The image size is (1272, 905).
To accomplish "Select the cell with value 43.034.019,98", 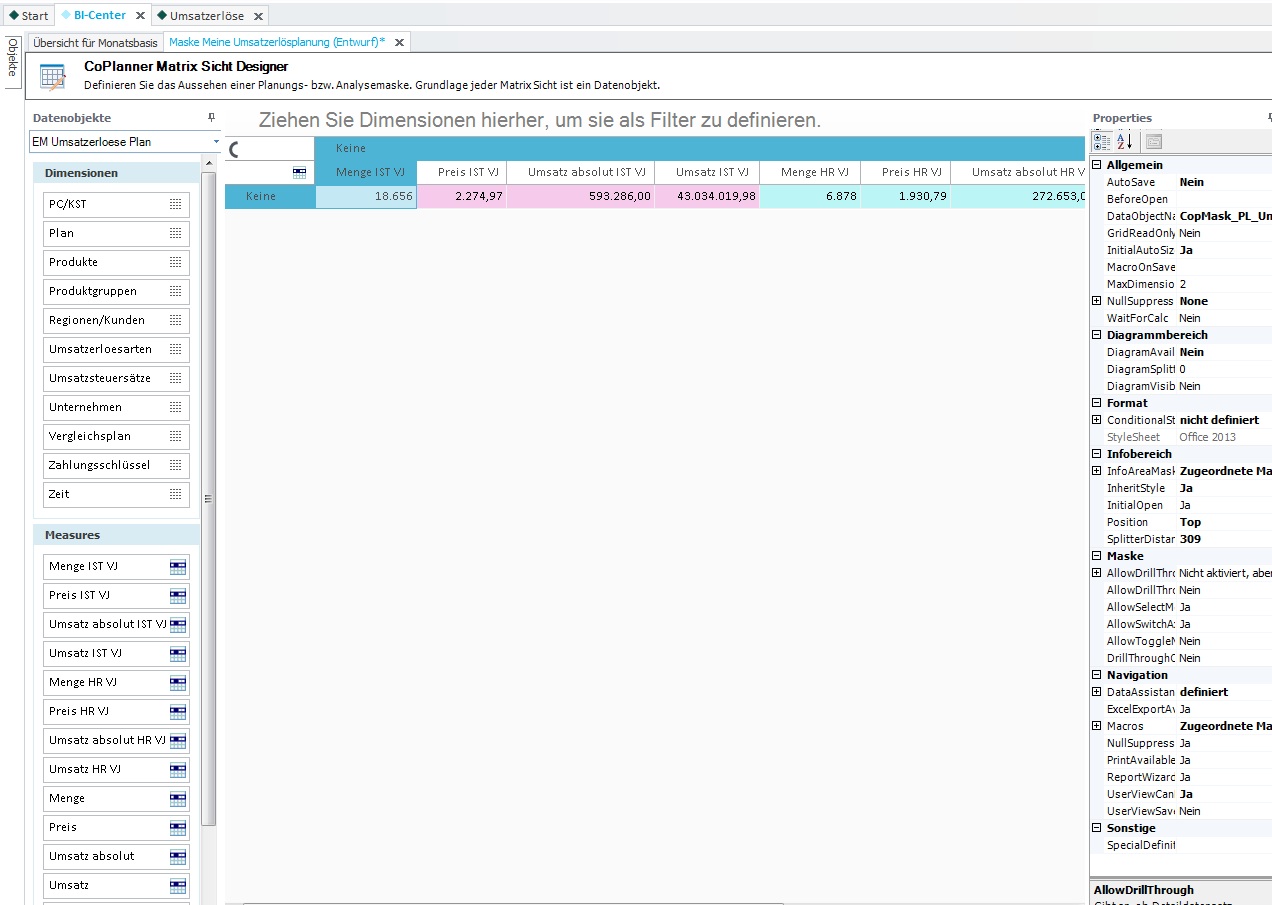I will pos(707,196).
